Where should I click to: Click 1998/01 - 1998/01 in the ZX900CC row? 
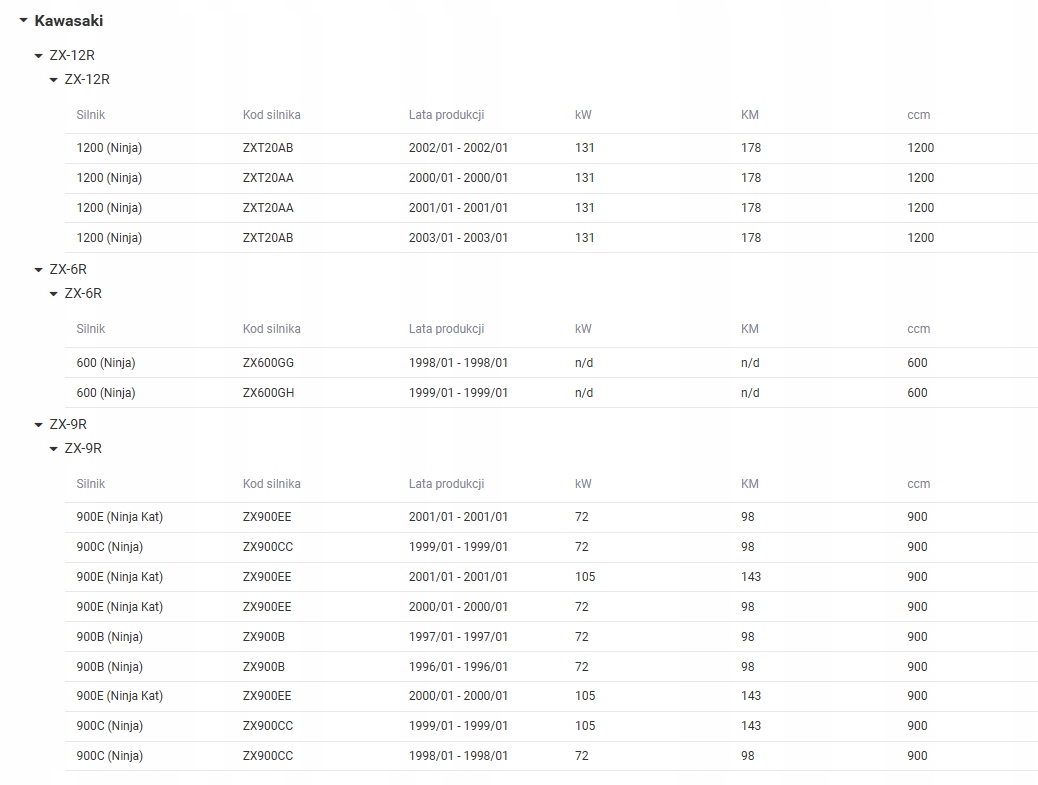(x=458, y=756)
